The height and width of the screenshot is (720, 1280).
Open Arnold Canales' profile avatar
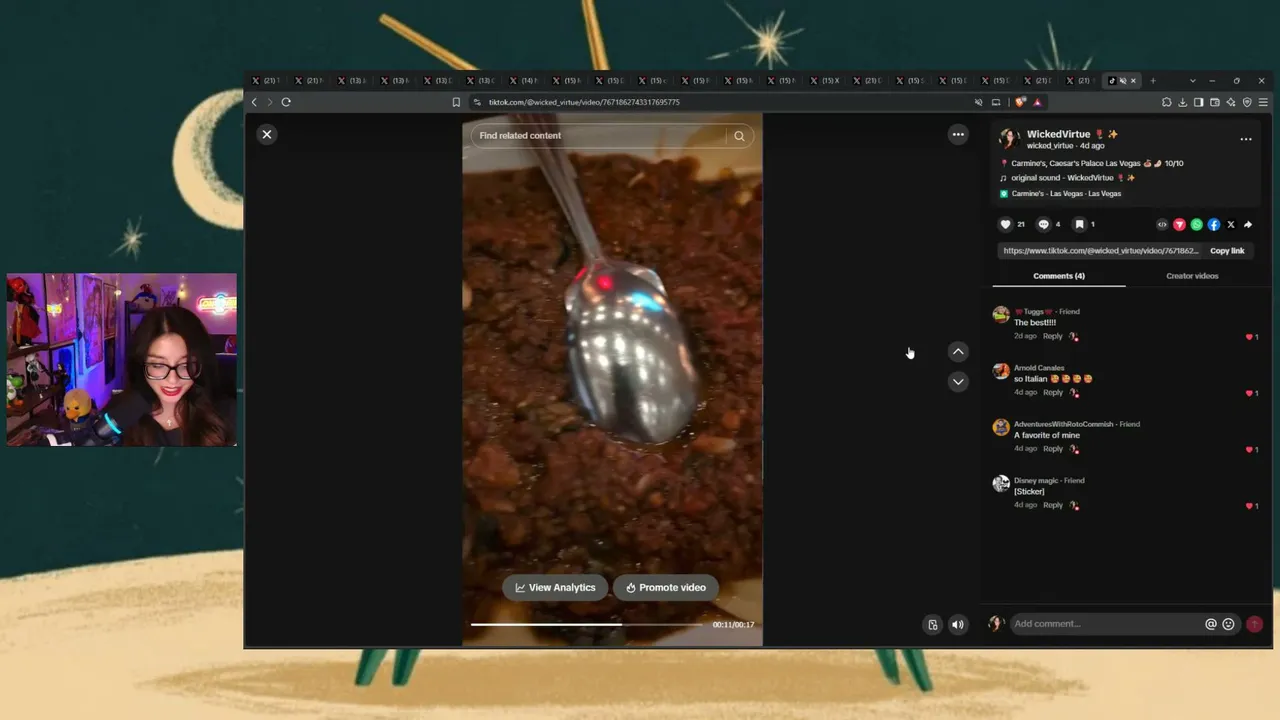(1001, 371)
